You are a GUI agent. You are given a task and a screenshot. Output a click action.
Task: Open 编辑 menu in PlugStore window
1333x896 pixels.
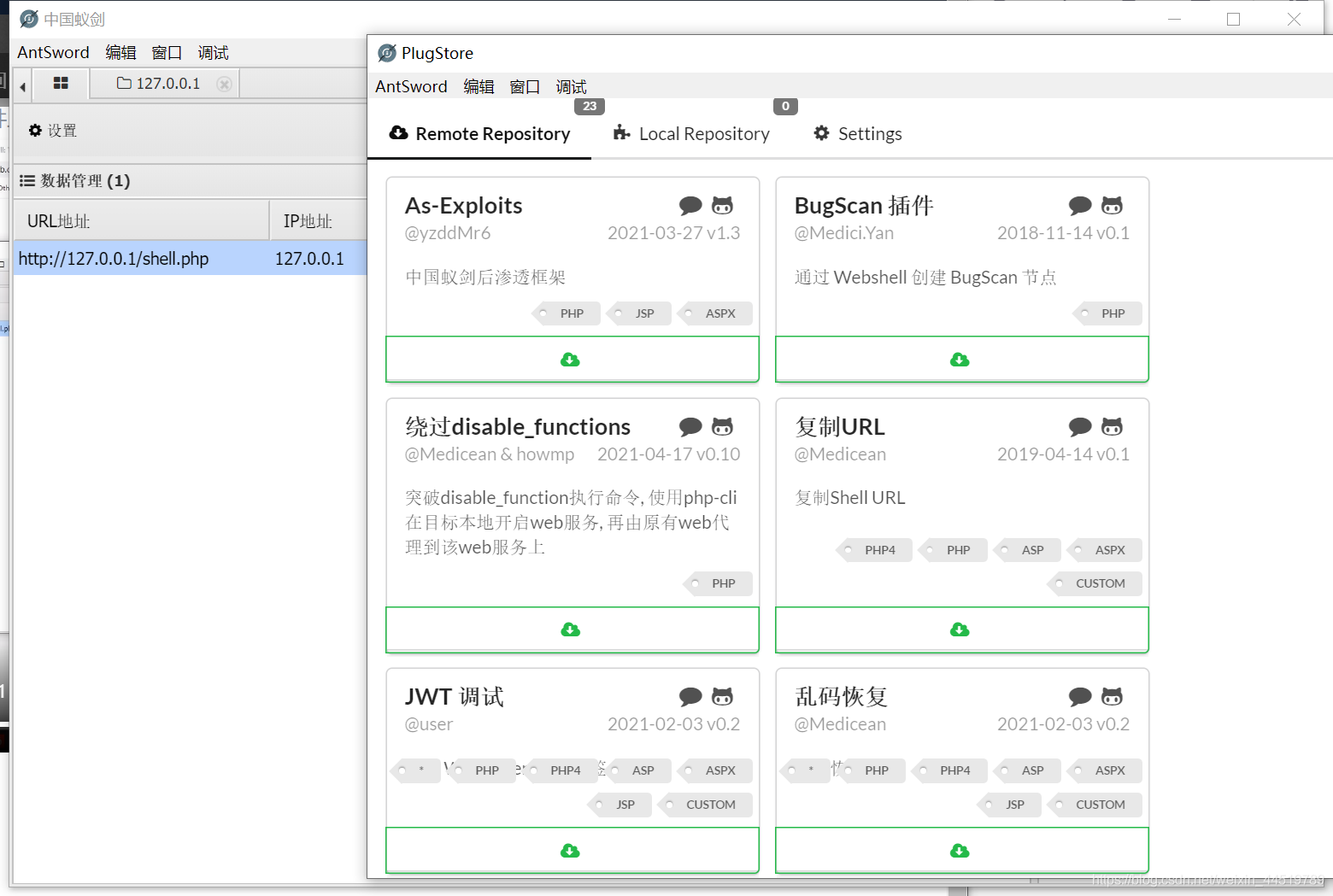pos(479,86)
